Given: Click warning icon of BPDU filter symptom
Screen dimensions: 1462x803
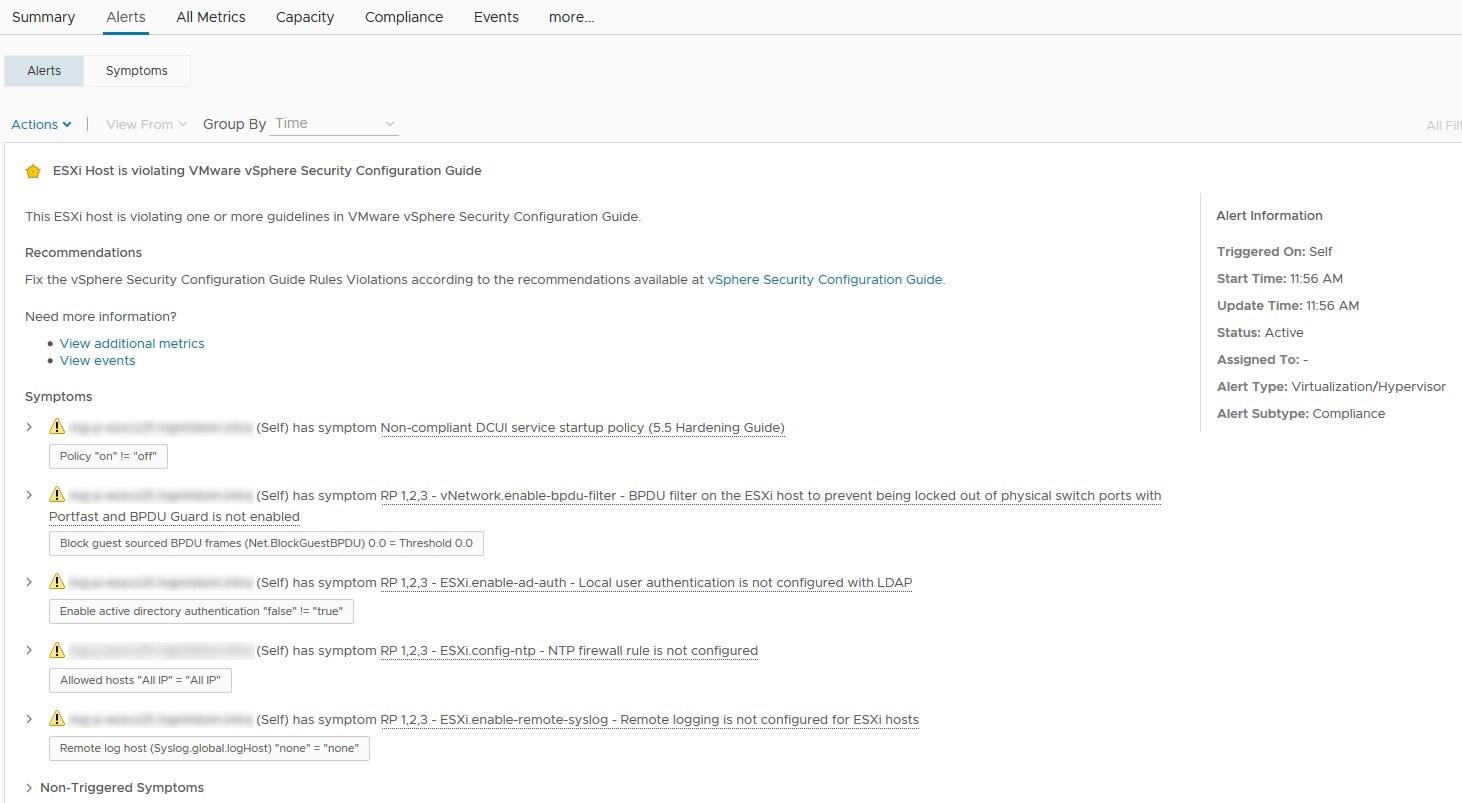Looking at the screenshot, I should click(x=57, y=495).
